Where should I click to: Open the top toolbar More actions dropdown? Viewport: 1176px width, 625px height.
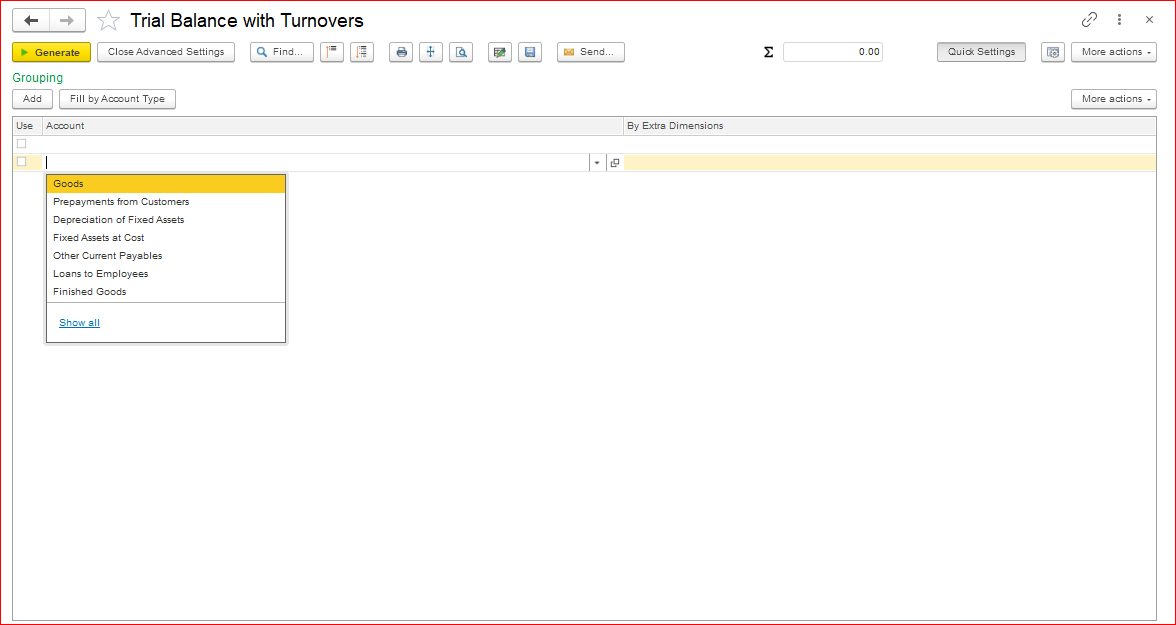point(1113,52)
